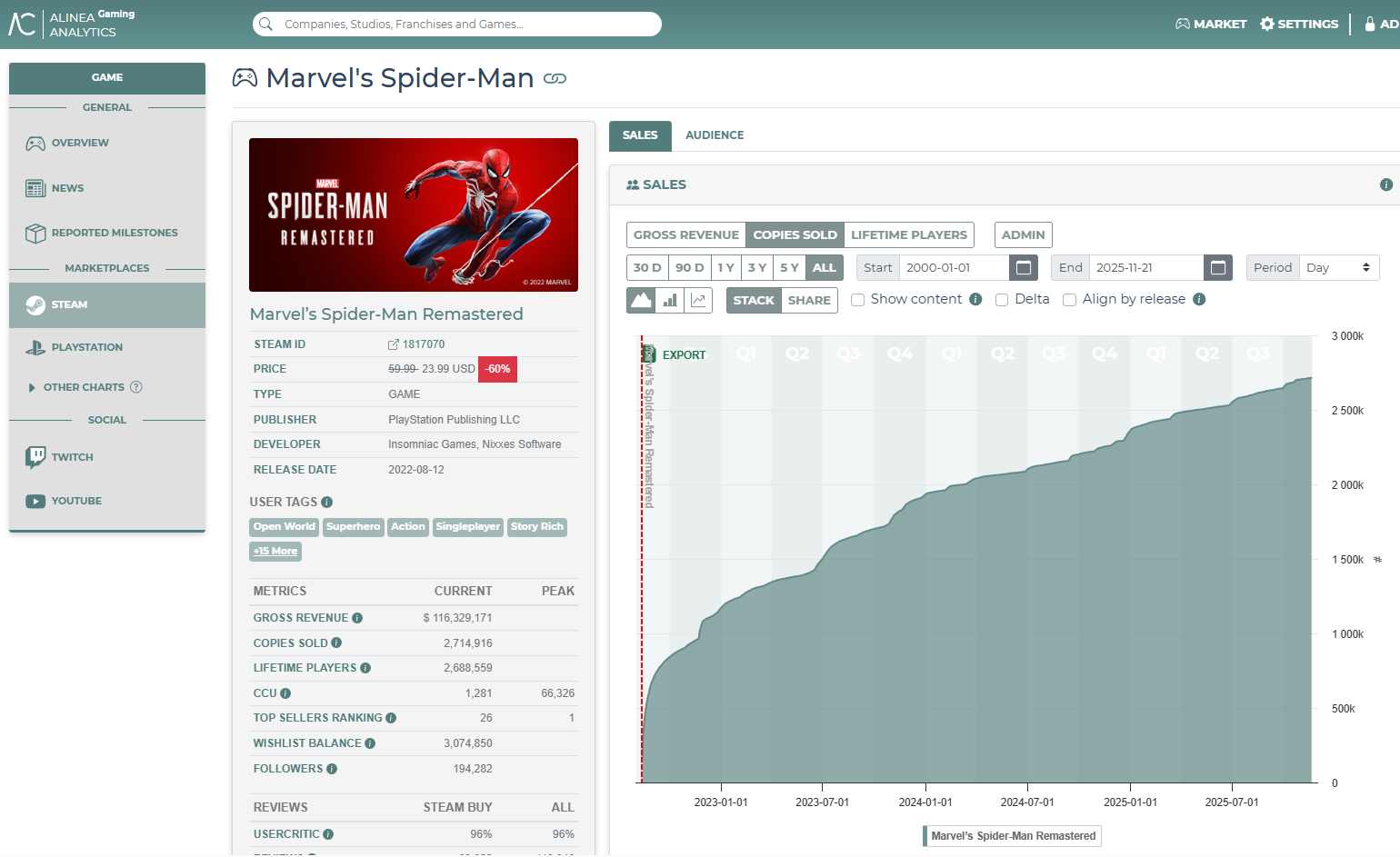The height and width of the screenshot is (857, 1400).
Task: Check the Align by release option
Action: tap(1069, 300)
